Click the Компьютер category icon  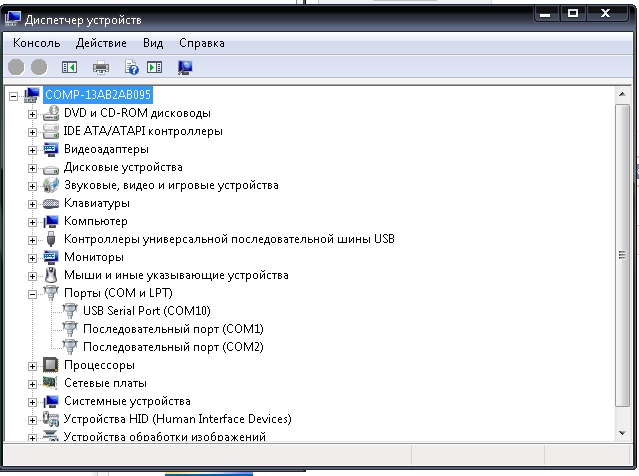[x=51, y=221]
